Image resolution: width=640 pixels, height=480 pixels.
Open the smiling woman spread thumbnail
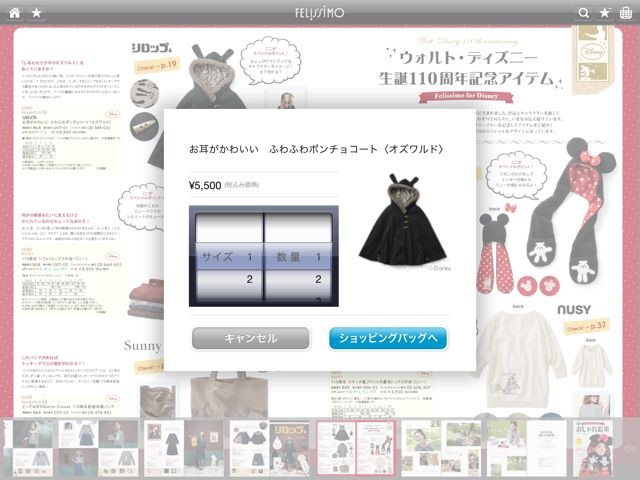pyautogui.click(x=441, y=448)
